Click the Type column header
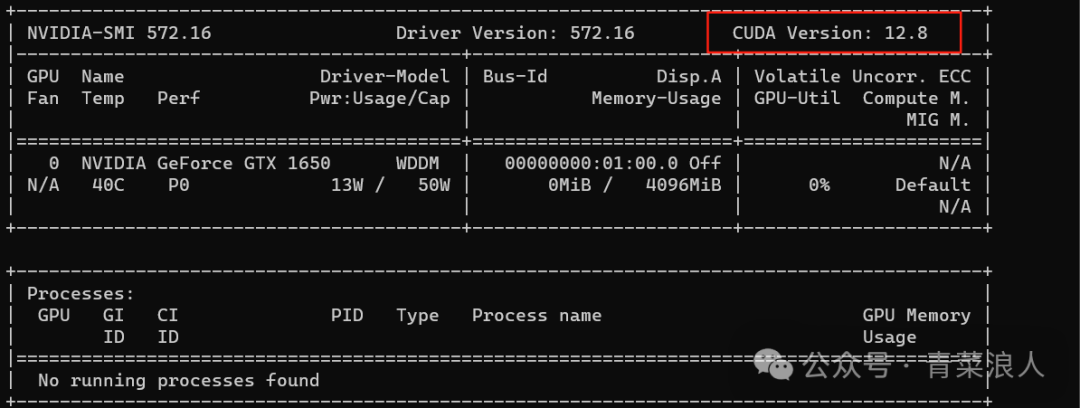 click(417, 316)
